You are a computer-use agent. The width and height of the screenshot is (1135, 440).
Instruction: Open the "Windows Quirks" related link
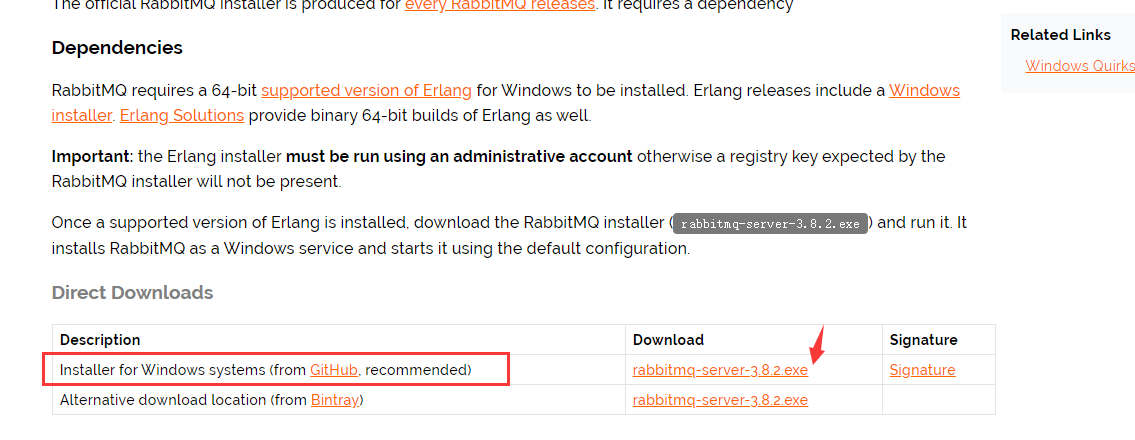pos(1079,66)
